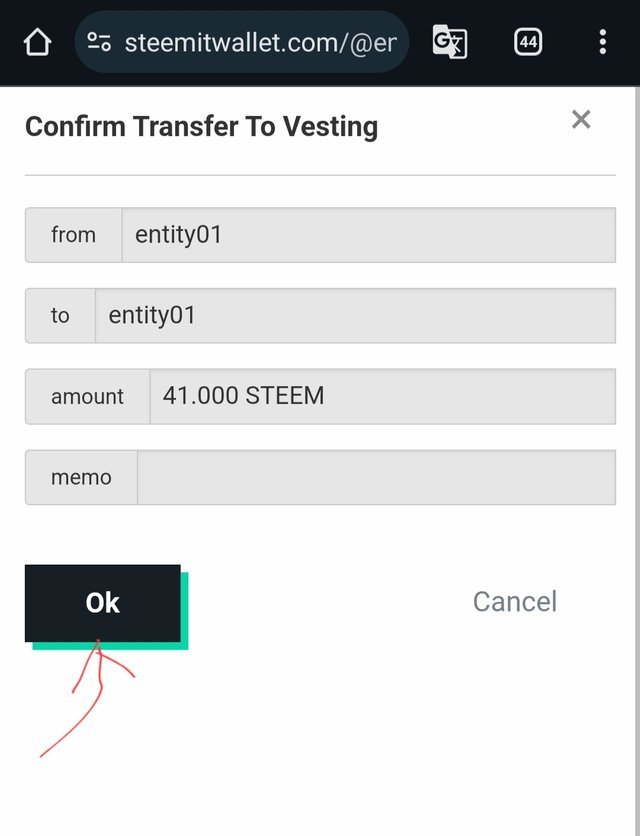Click the "from" field label
The height and width of the screenshot is (836, 640).
pyautogui.click(x=73, y=235)
